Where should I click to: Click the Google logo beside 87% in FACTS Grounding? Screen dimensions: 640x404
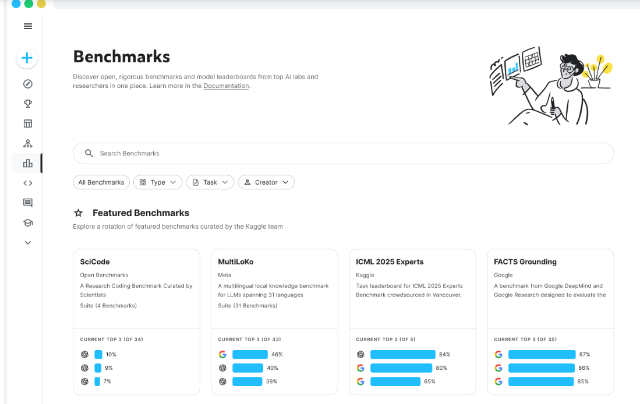(498, 354)
